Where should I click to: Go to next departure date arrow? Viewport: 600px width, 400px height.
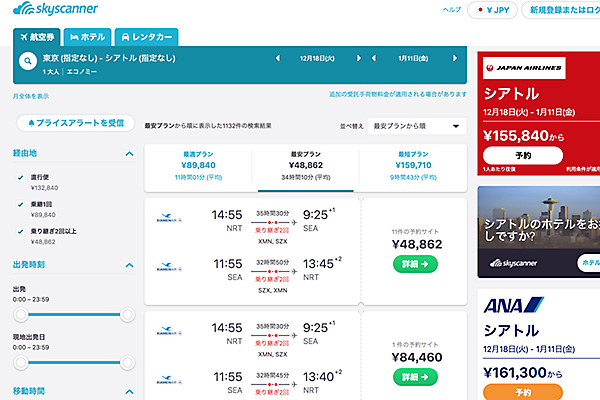[x=359, y=58]
